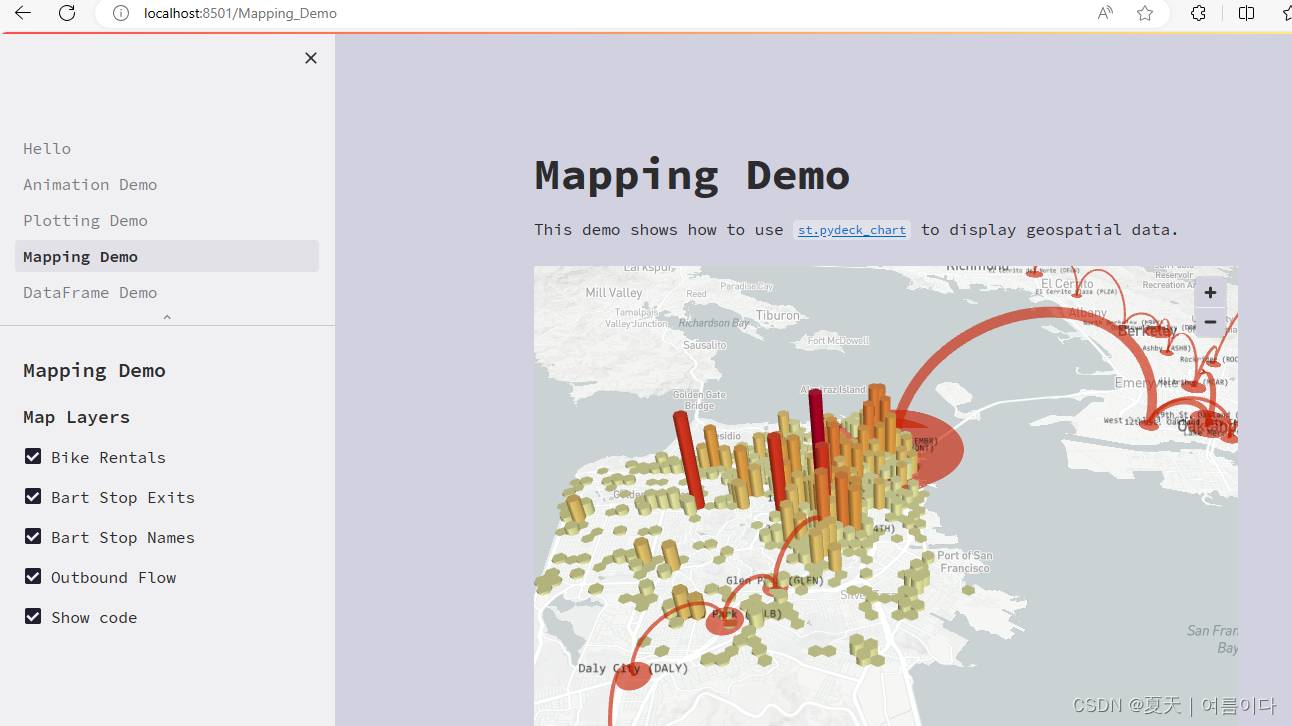
Task: Open browser Extensions puzzle icon
Action: pos(1198,13)
